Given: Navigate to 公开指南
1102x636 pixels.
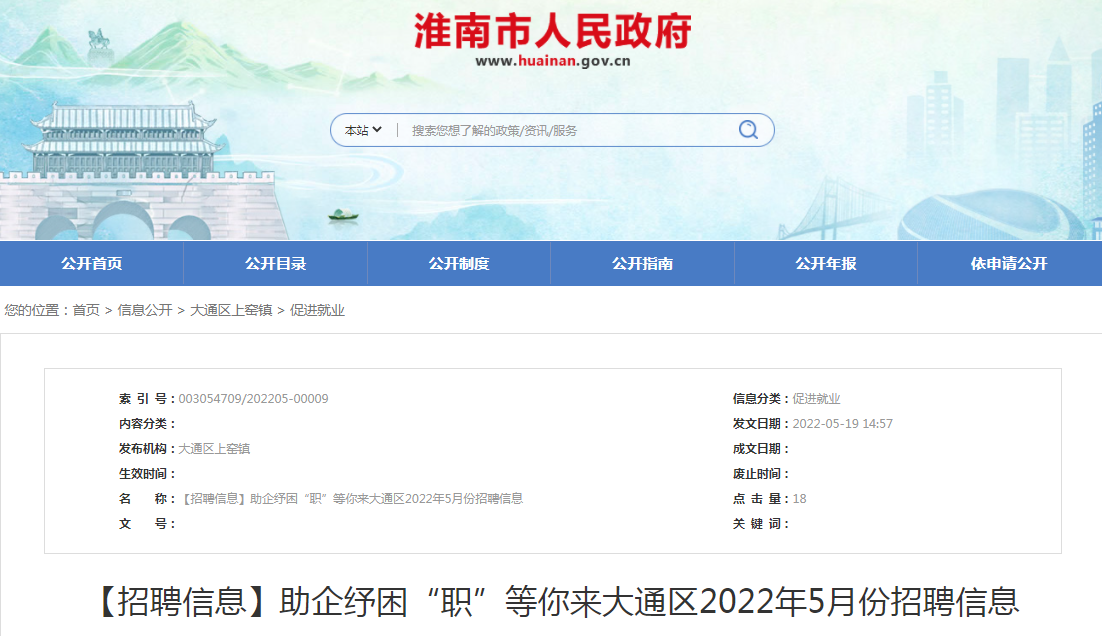Looking at the screenshot, I should 642,263.
